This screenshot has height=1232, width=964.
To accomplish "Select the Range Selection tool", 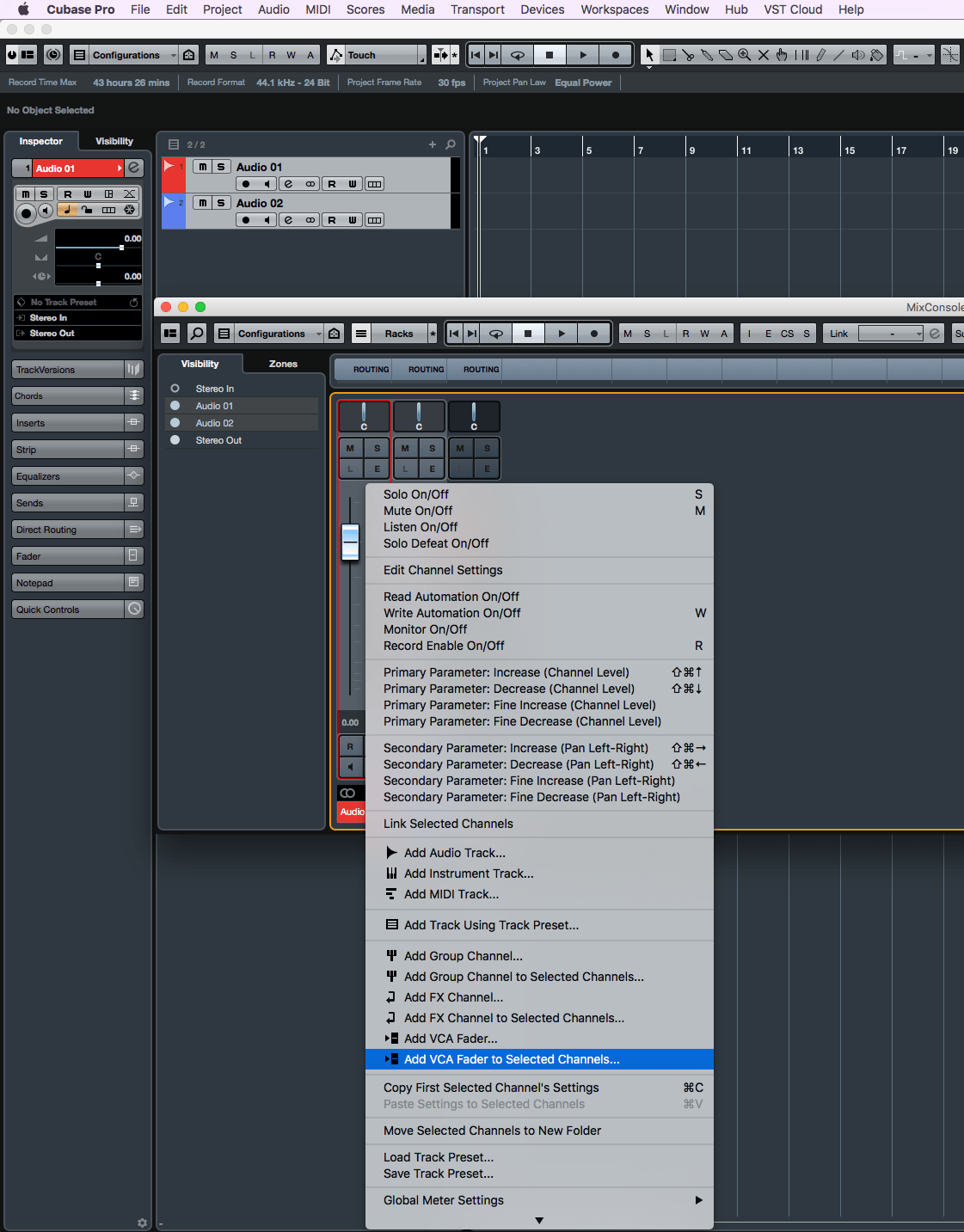I will point(669,55).
